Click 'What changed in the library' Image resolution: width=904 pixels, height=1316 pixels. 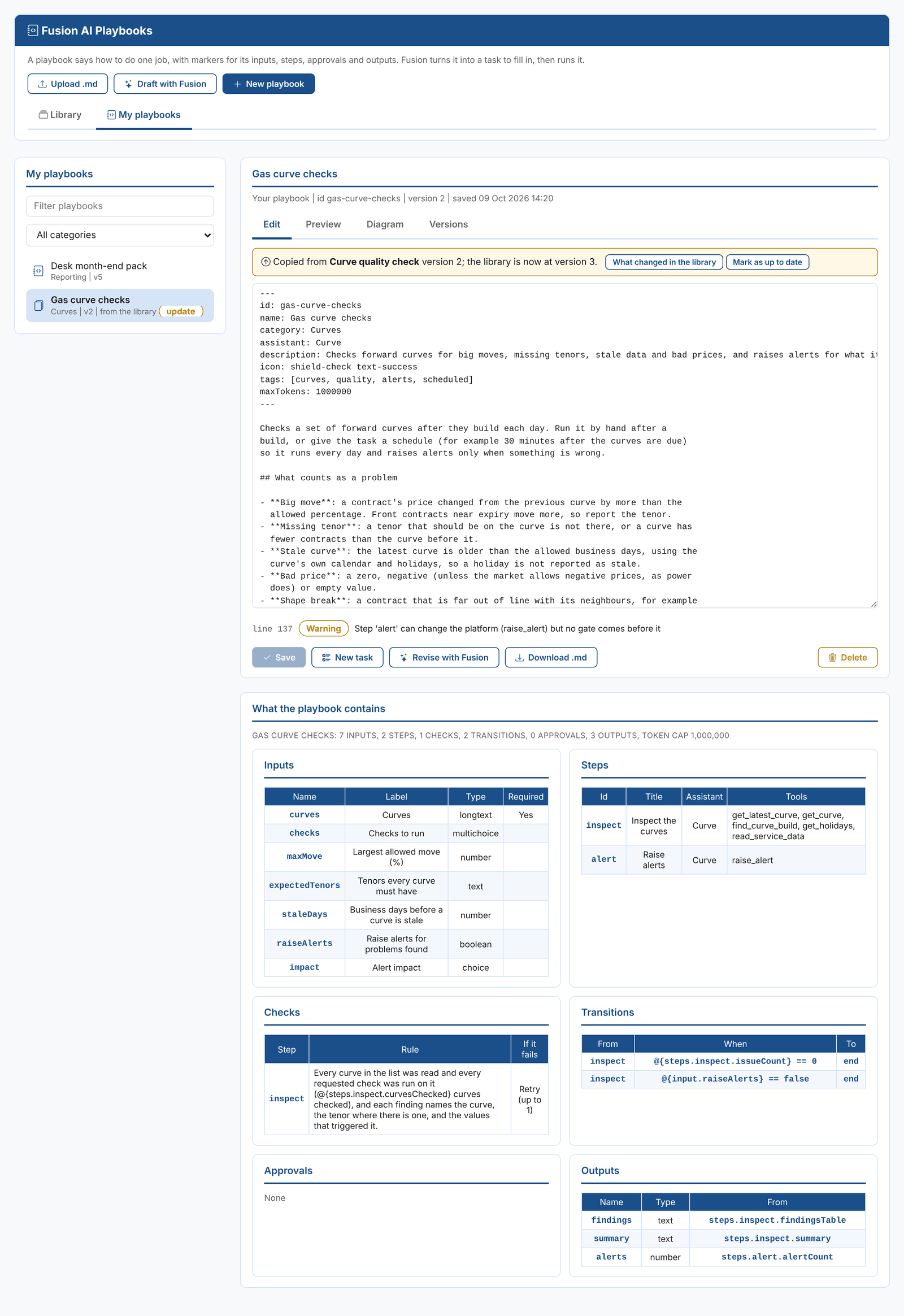[664, 262]
